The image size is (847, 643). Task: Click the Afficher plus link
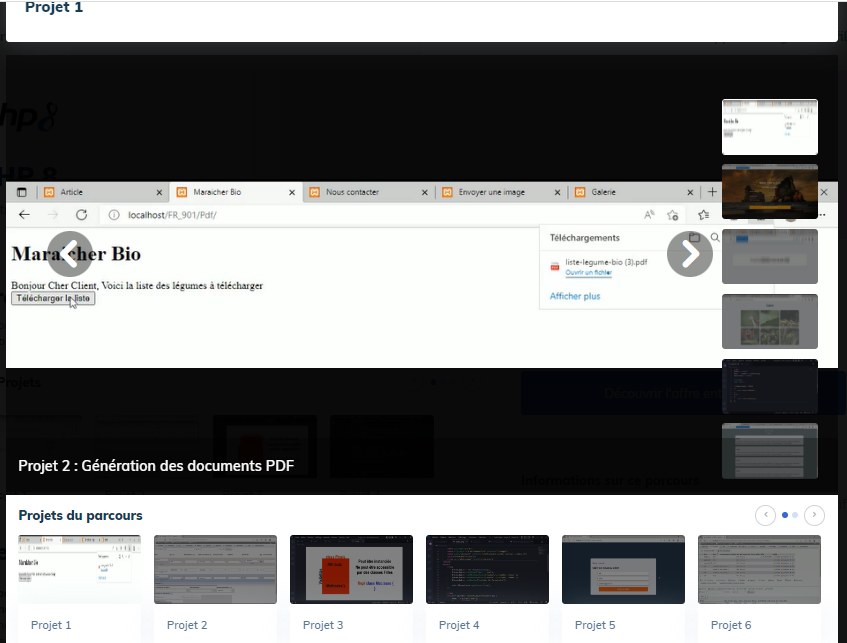(x=575, y=296)
